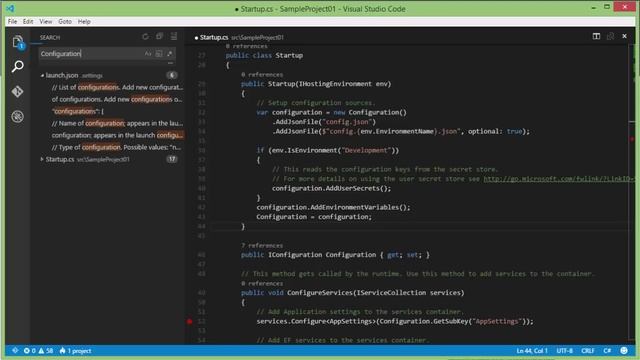Image resolution: width=640 pixels, height=360 pixels.
Task: Click line number 44 in gutter
Action: click(202, 226)
